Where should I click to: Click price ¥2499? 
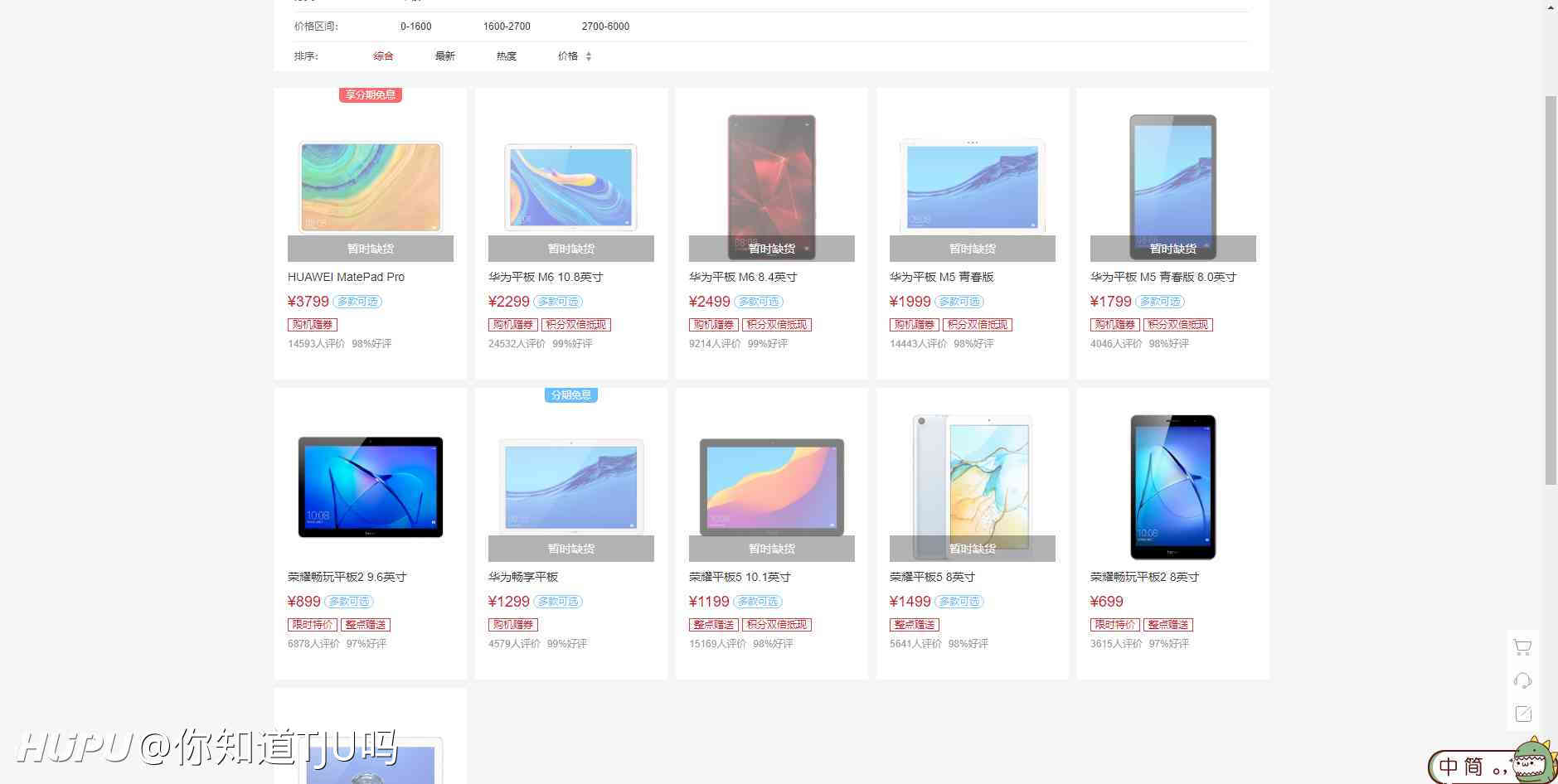pos(710,302)
